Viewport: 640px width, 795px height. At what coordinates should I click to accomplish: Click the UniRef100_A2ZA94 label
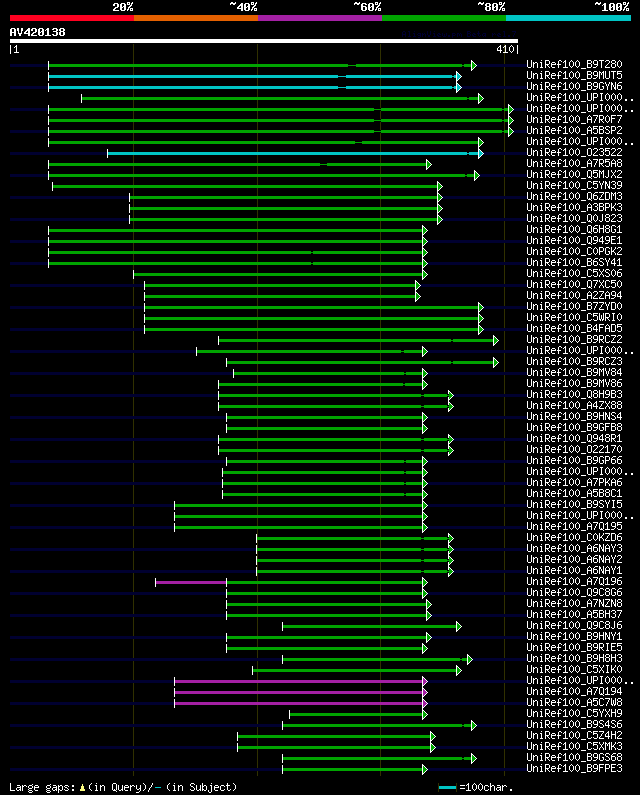point(574,296)
